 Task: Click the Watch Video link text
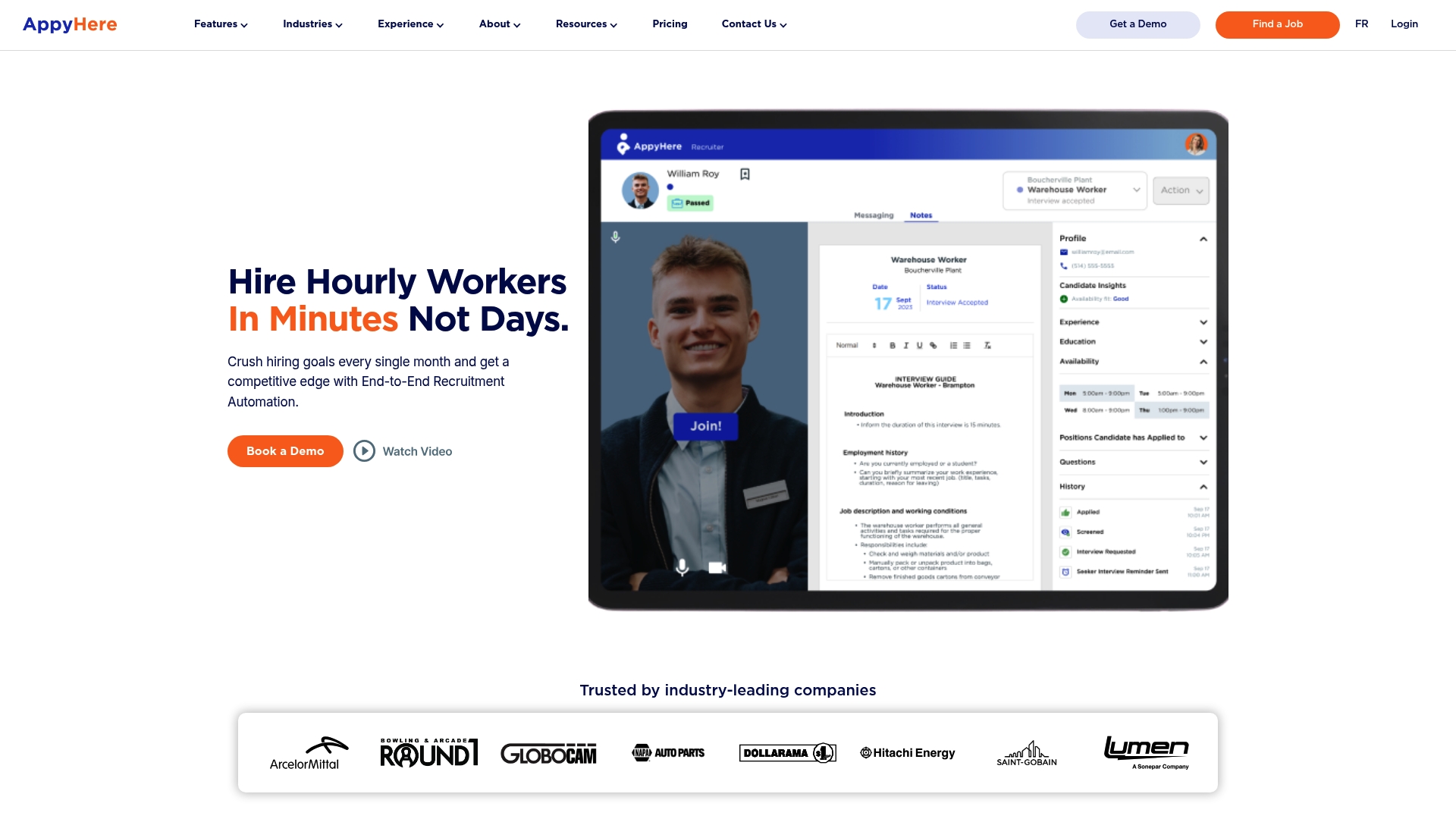point(417,451)
